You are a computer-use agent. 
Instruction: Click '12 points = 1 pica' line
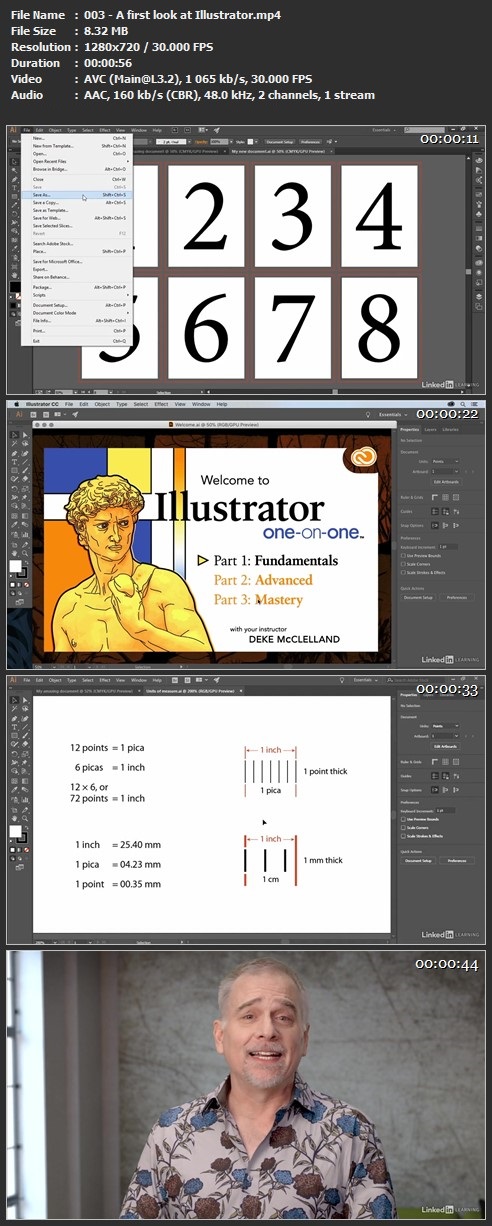click(x=107, y=748)
